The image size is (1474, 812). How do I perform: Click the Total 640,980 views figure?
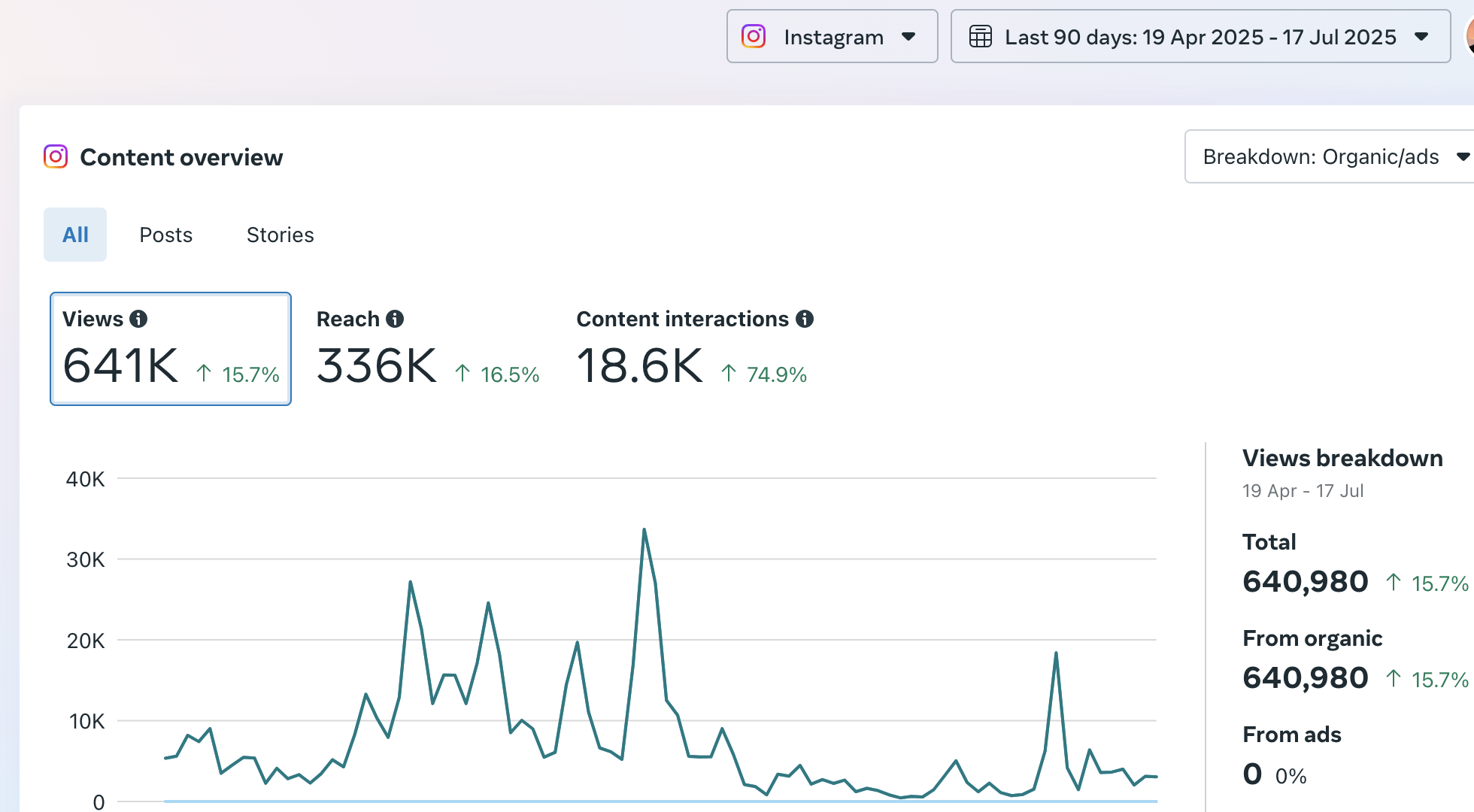coord(1305,581)
